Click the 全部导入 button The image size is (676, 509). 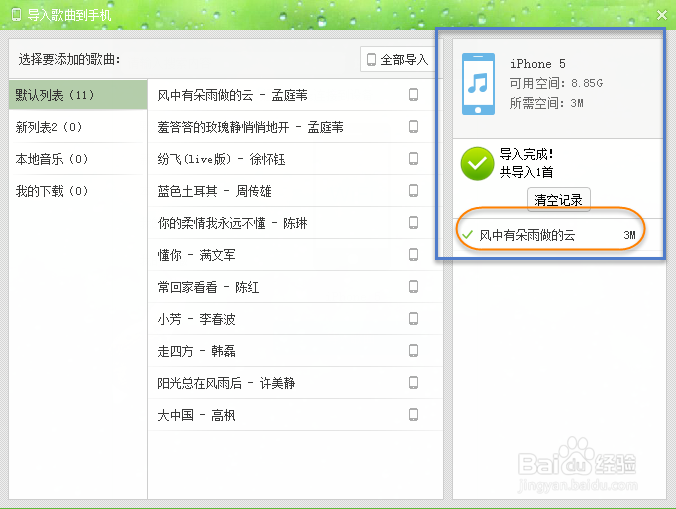[x=397, y=59]
